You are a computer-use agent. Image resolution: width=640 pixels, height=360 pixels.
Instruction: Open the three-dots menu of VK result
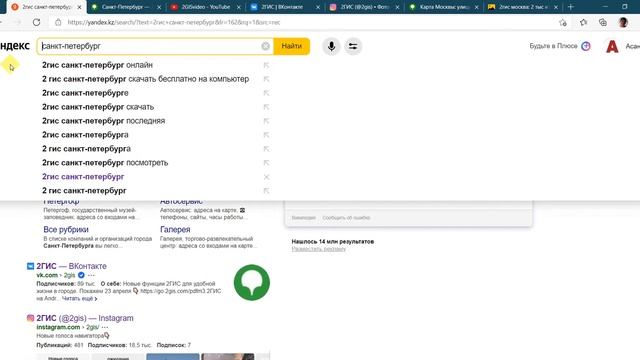click(91, 276)
